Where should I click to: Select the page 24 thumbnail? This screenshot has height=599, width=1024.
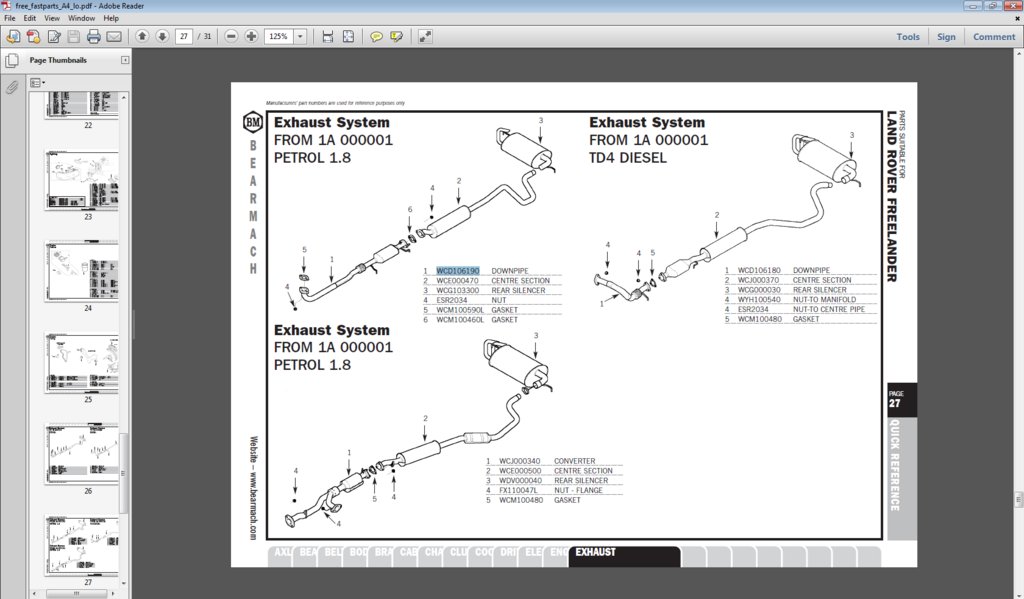pyautogui.click(x=82, y=272)
